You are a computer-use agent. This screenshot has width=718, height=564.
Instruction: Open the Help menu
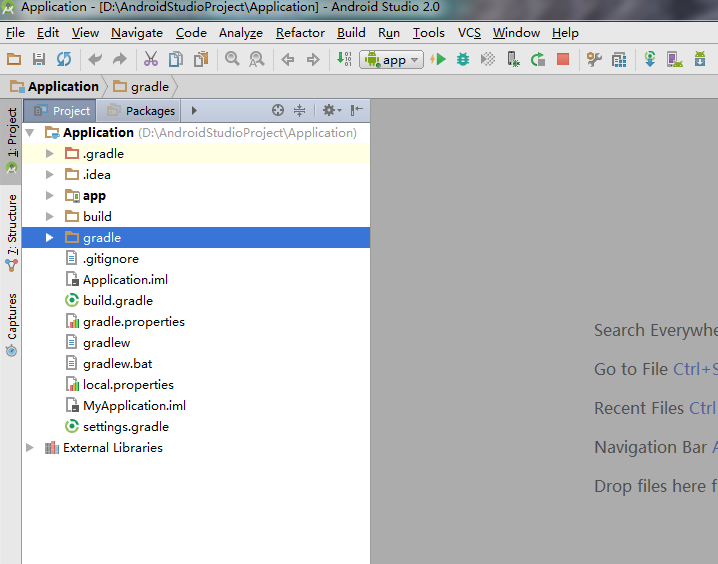[565, 33]
